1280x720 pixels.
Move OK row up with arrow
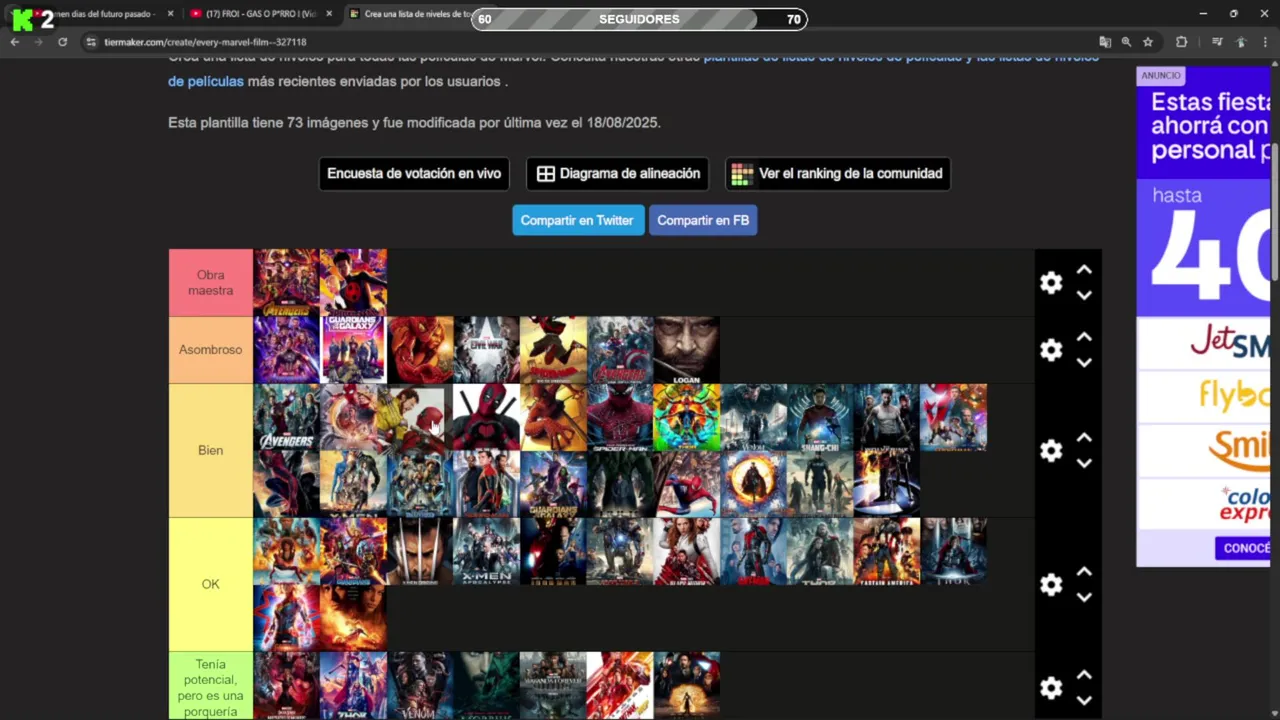click(1084, 572)
